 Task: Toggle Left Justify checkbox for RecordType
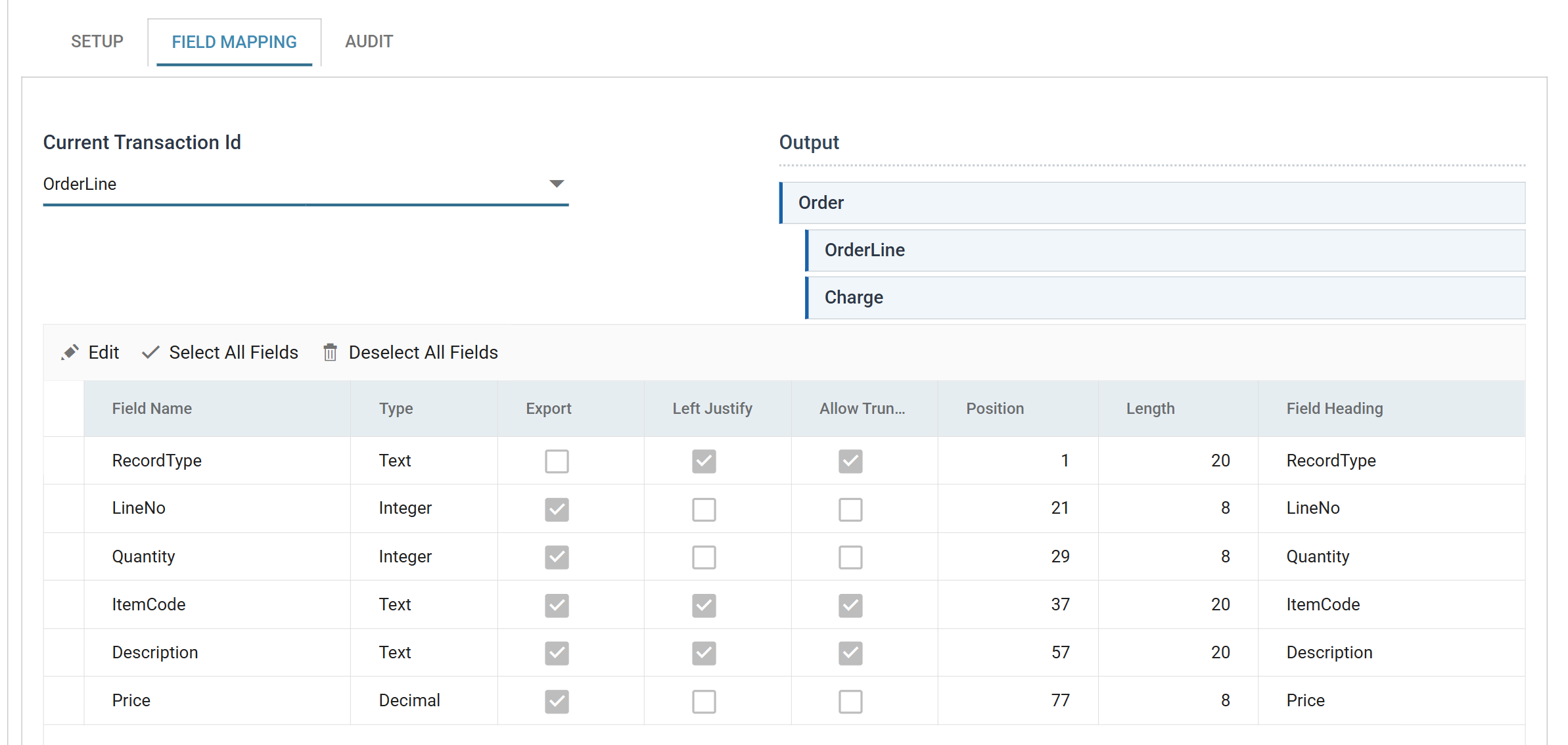pyautogui.click(x=704, y=461)
